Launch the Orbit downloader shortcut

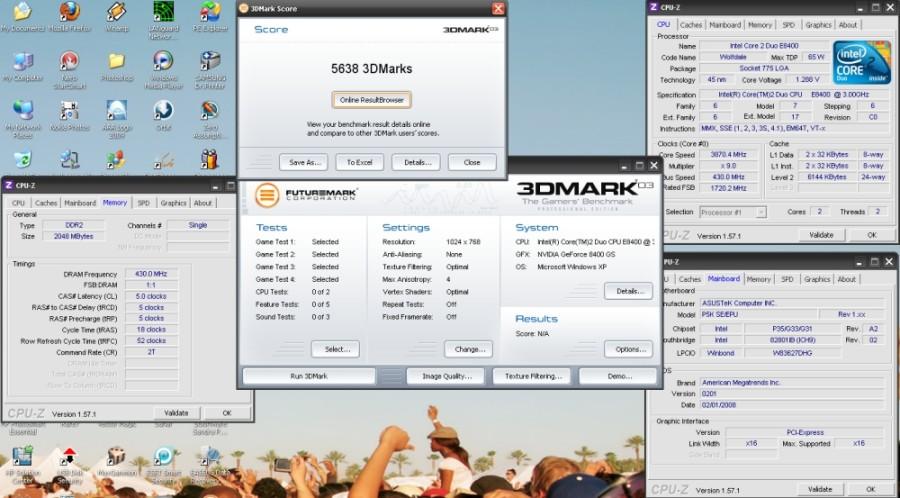[164, 111]
